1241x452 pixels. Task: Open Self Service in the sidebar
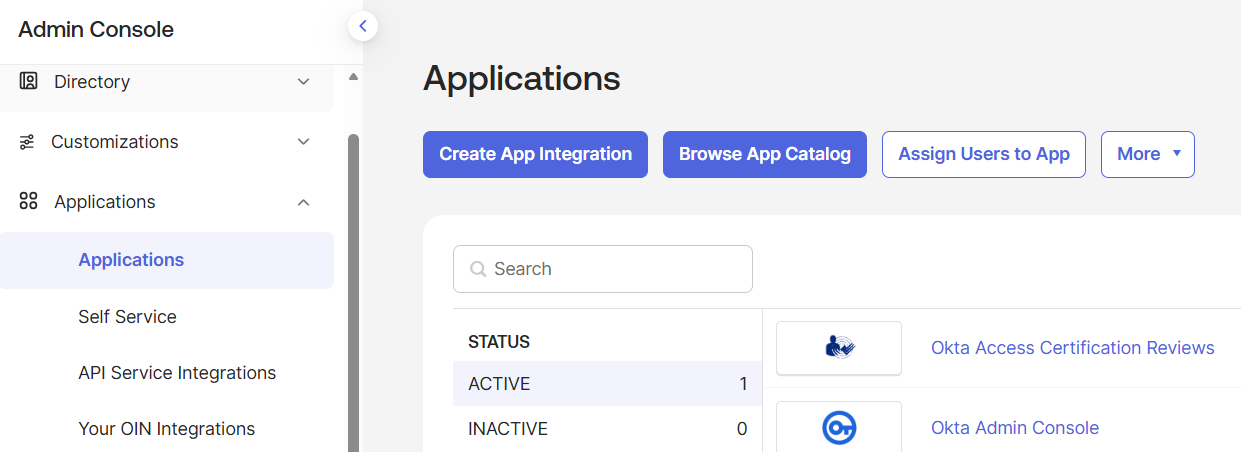(127, 317)
